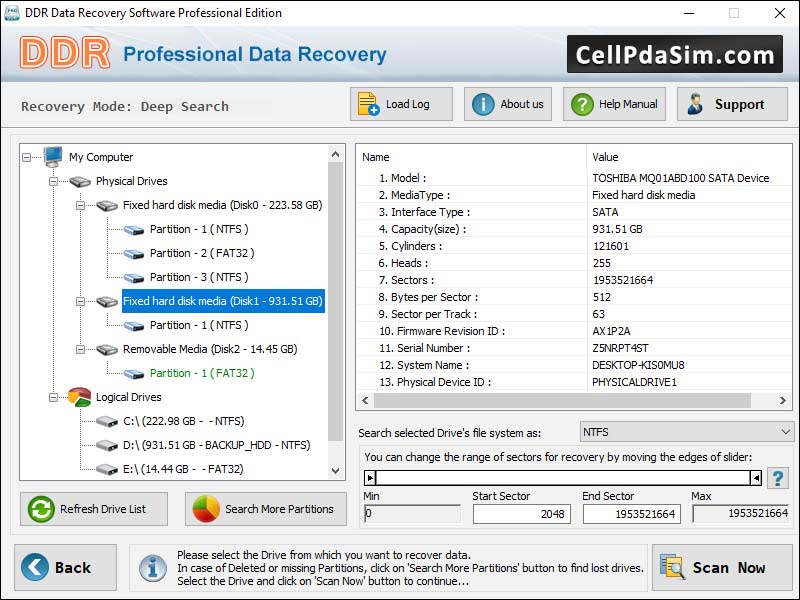Click the left edge of sector slider
The width and height of the screenshot is (800, 600).
click(x=370, y=478)
